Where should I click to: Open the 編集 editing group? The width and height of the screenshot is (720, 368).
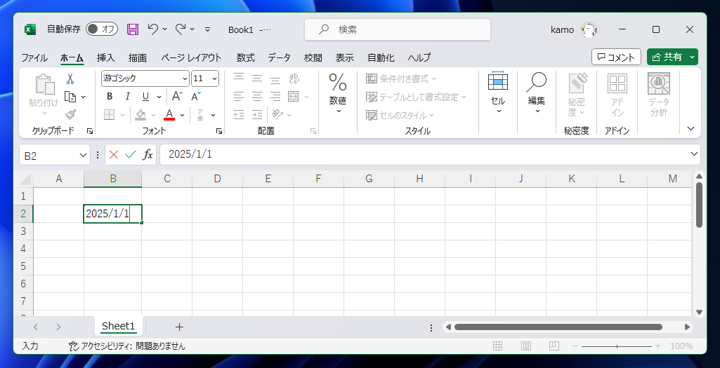tap(536, 93)
